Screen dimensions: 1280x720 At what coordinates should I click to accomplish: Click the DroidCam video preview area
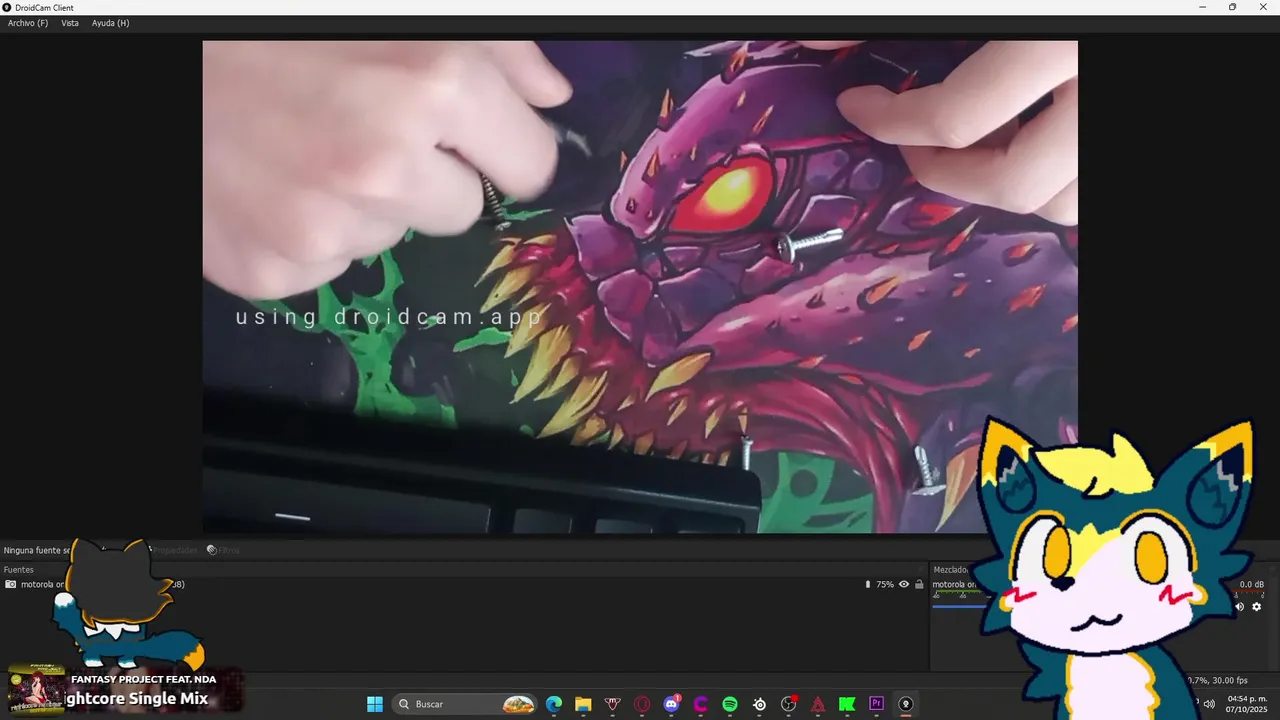coord(640,287)
